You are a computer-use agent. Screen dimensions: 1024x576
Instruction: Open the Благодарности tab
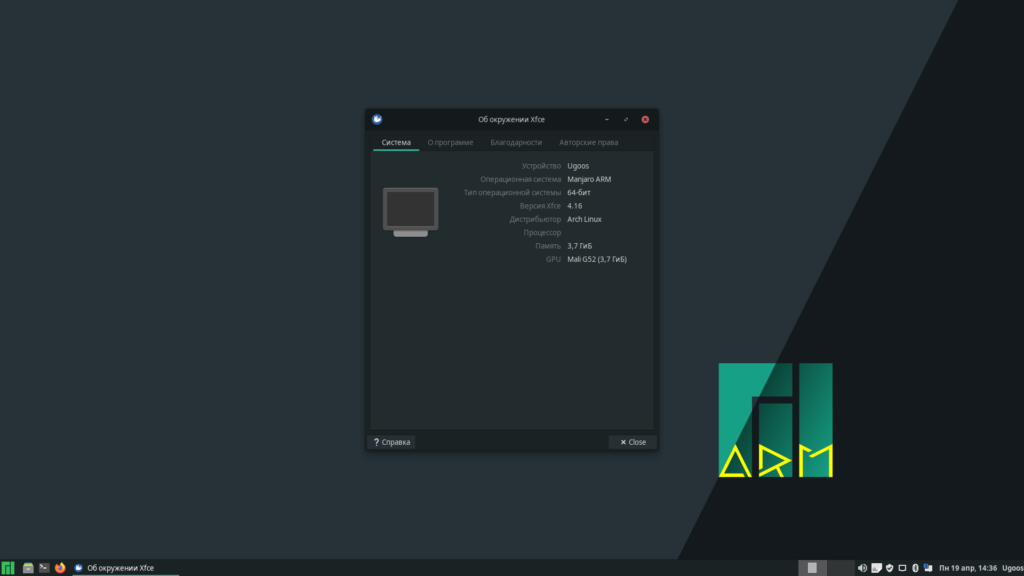516,142
